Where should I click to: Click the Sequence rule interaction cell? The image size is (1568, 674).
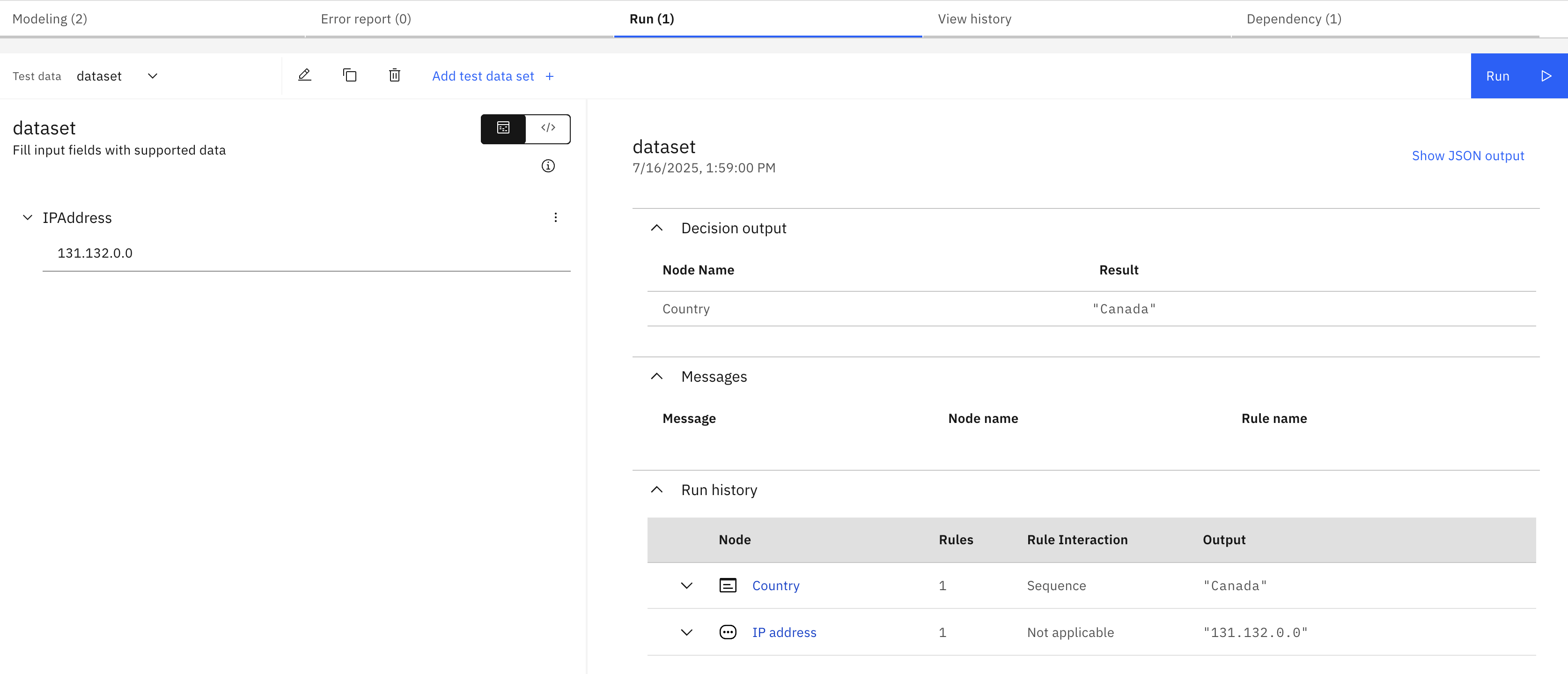[x=1056, y=586]
